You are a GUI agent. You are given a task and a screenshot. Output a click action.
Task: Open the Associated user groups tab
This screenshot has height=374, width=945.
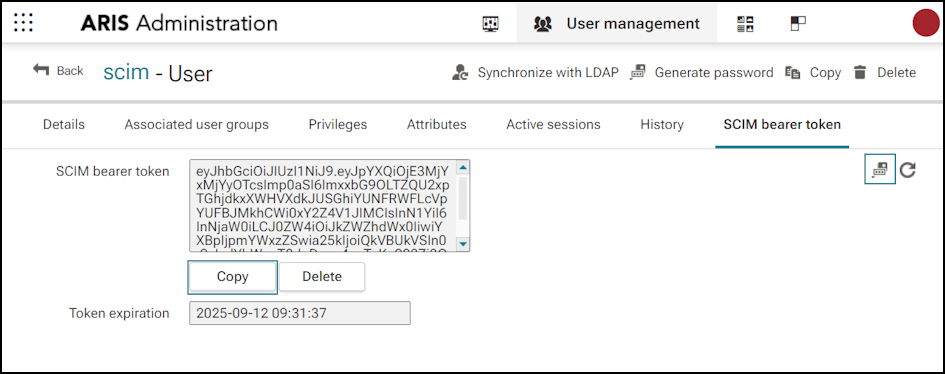click(196, 125)
